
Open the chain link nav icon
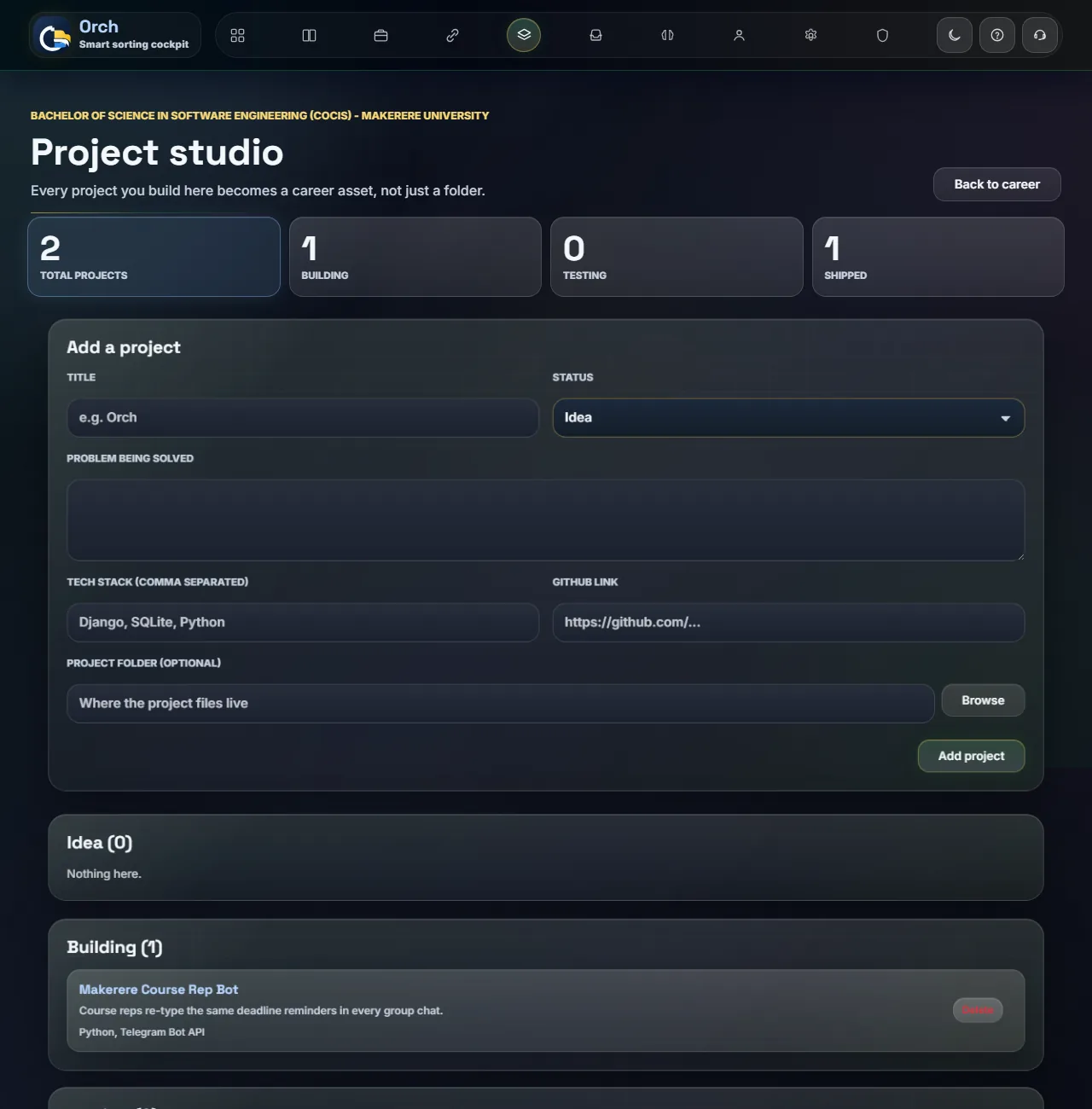452,35
